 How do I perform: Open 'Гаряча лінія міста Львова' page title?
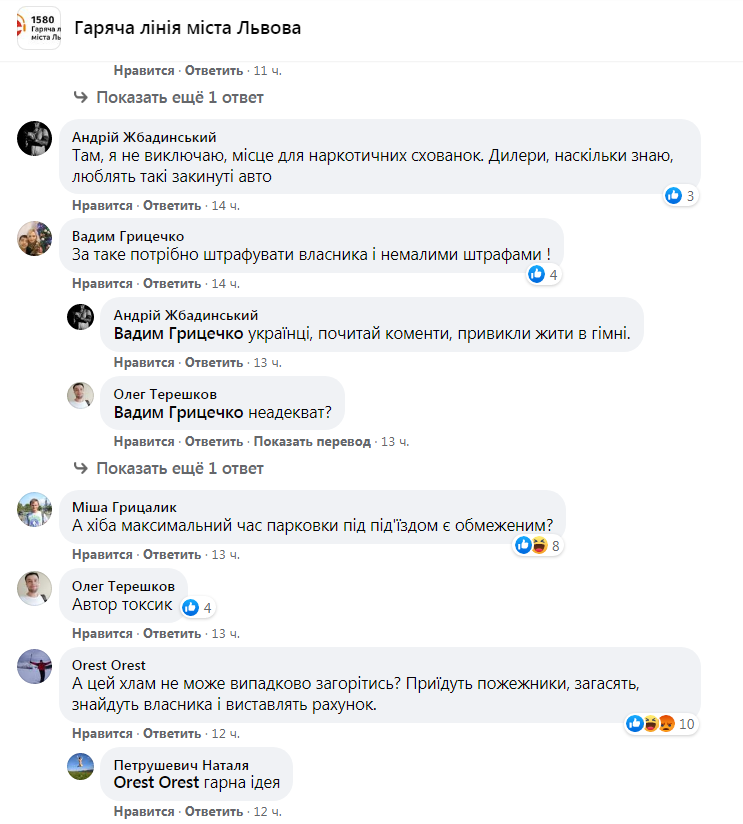click(188, 28)
